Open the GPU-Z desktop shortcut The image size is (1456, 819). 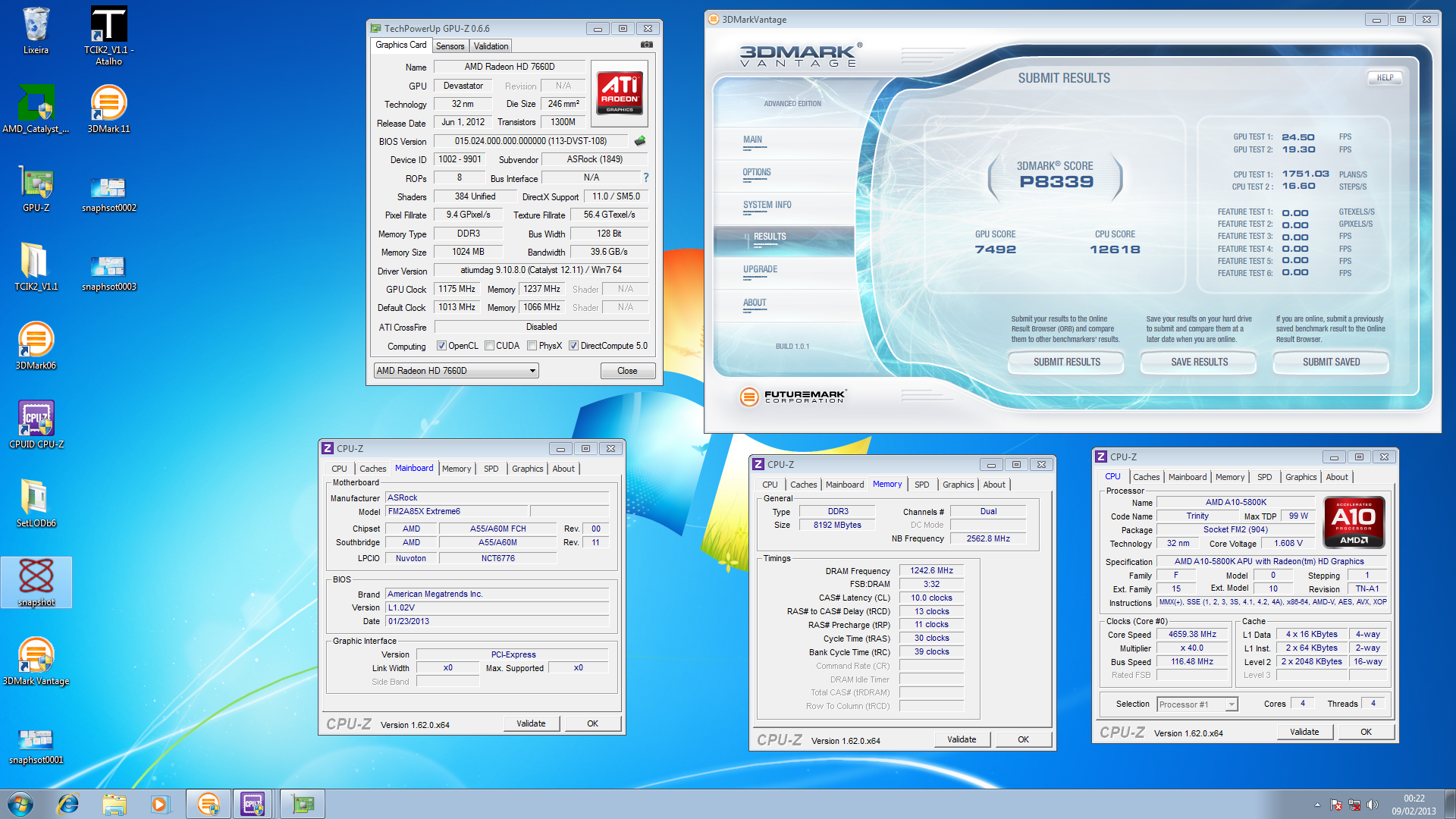click(x=36, y=189)
